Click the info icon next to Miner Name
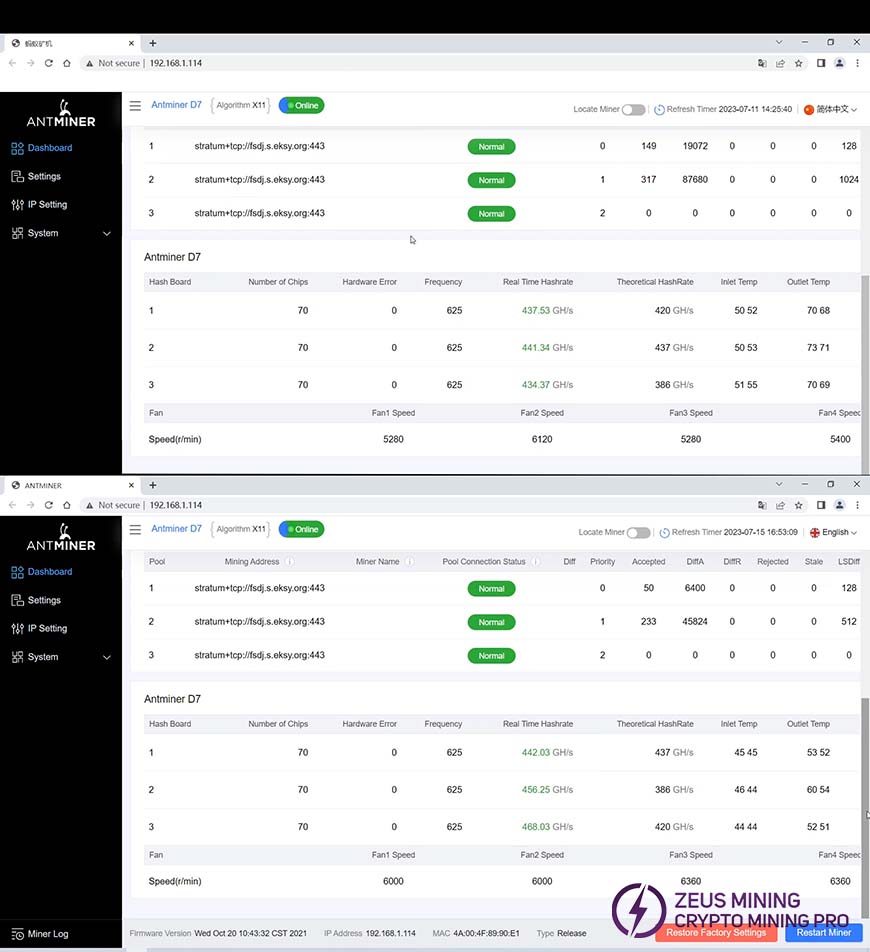Image resolution: width=870 pixels, height=952 pixels. (409, 562)
